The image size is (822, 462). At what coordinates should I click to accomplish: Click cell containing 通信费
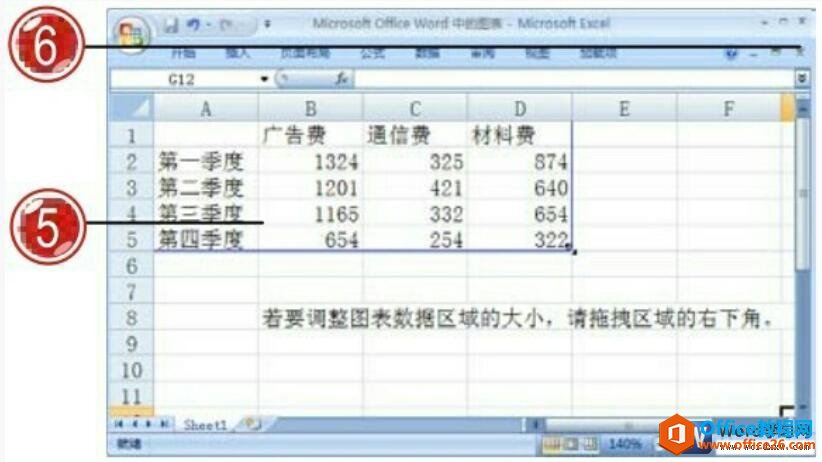click(x=415, y=135)
